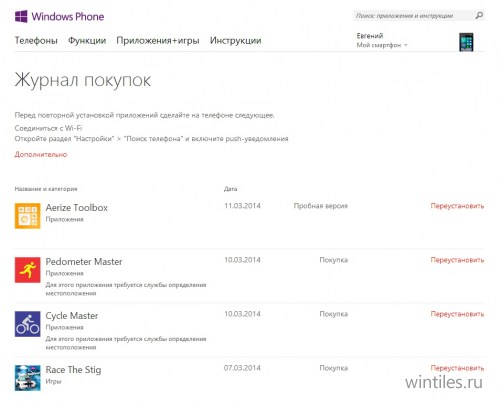Click Покупка in the Pedometer Master row
This screenshot has width=500, height=405.
[333, 260]
